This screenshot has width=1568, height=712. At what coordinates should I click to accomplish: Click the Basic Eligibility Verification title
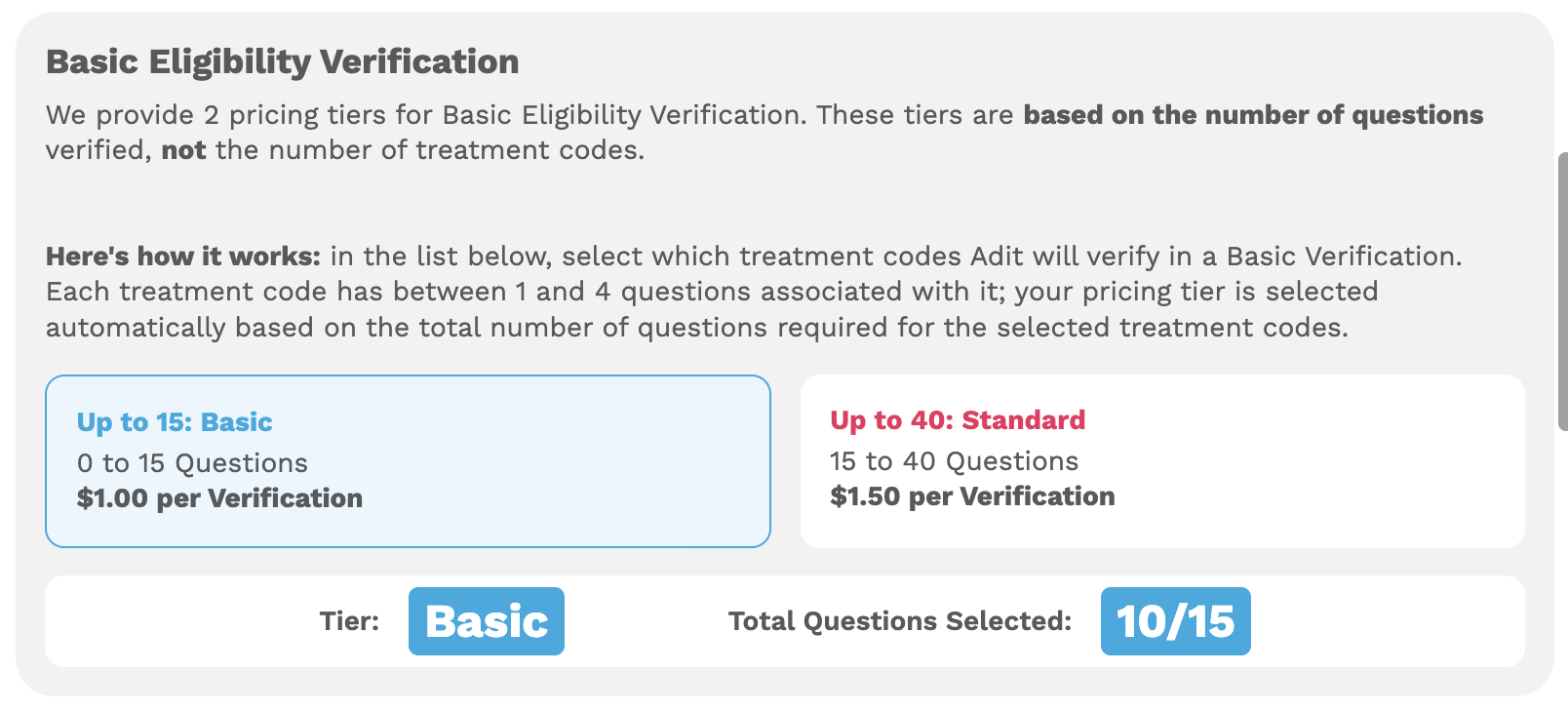[282, 60]
